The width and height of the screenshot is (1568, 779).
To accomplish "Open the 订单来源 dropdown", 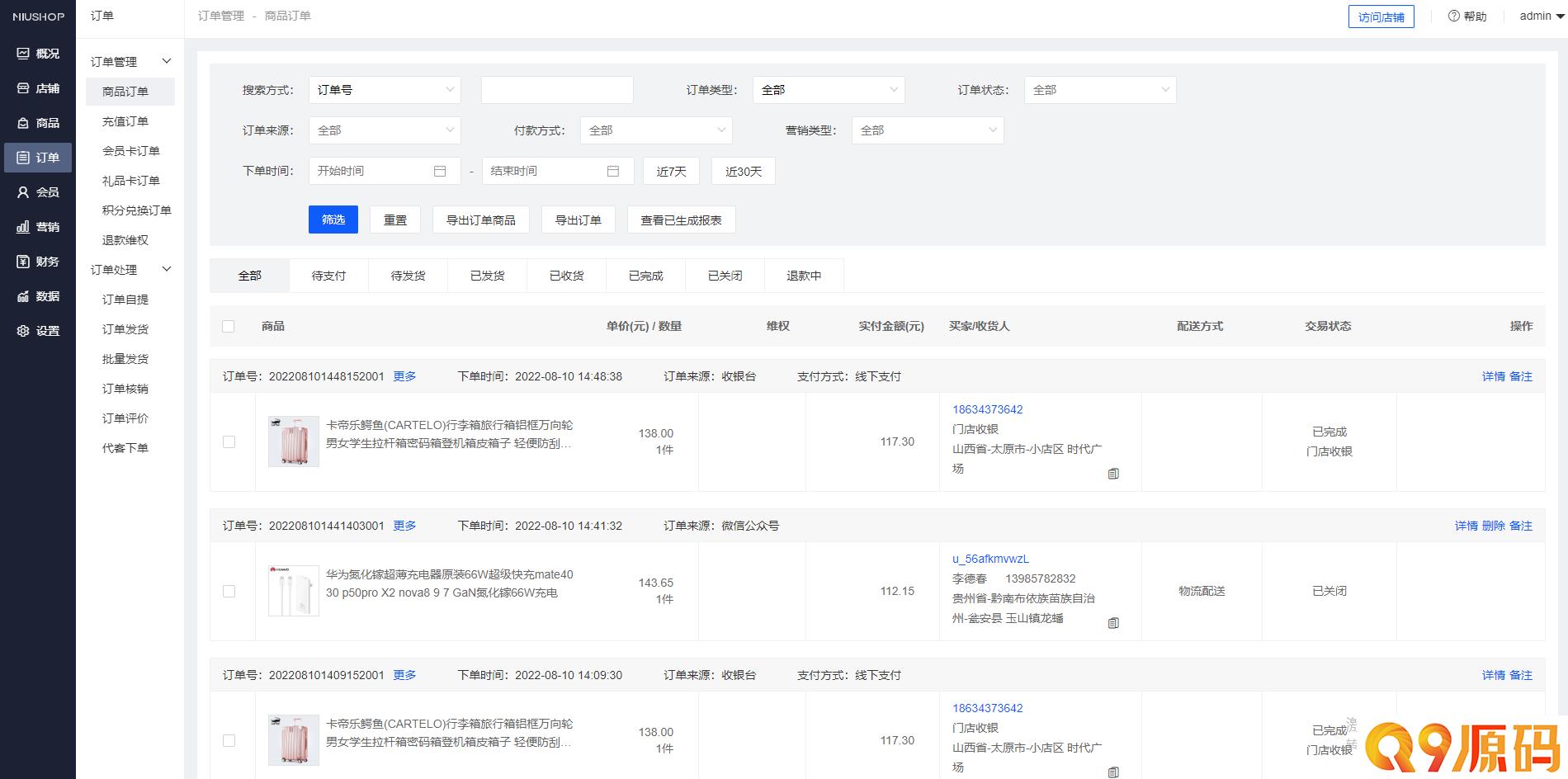I will 385,130.
